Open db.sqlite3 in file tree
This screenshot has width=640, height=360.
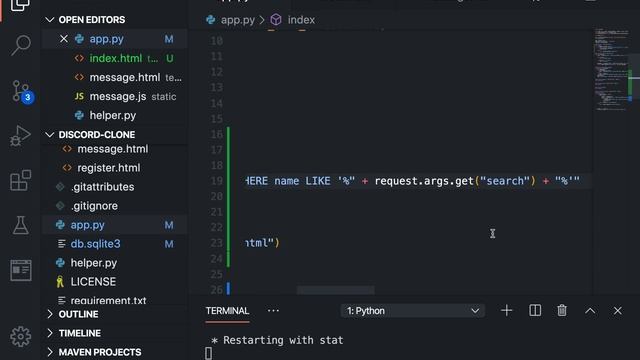96,244
